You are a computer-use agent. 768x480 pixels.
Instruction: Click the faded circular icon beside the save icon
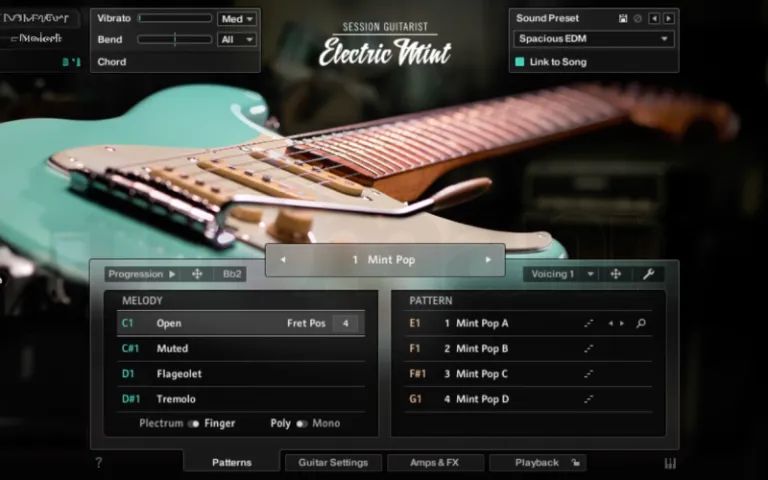[638, 19]
